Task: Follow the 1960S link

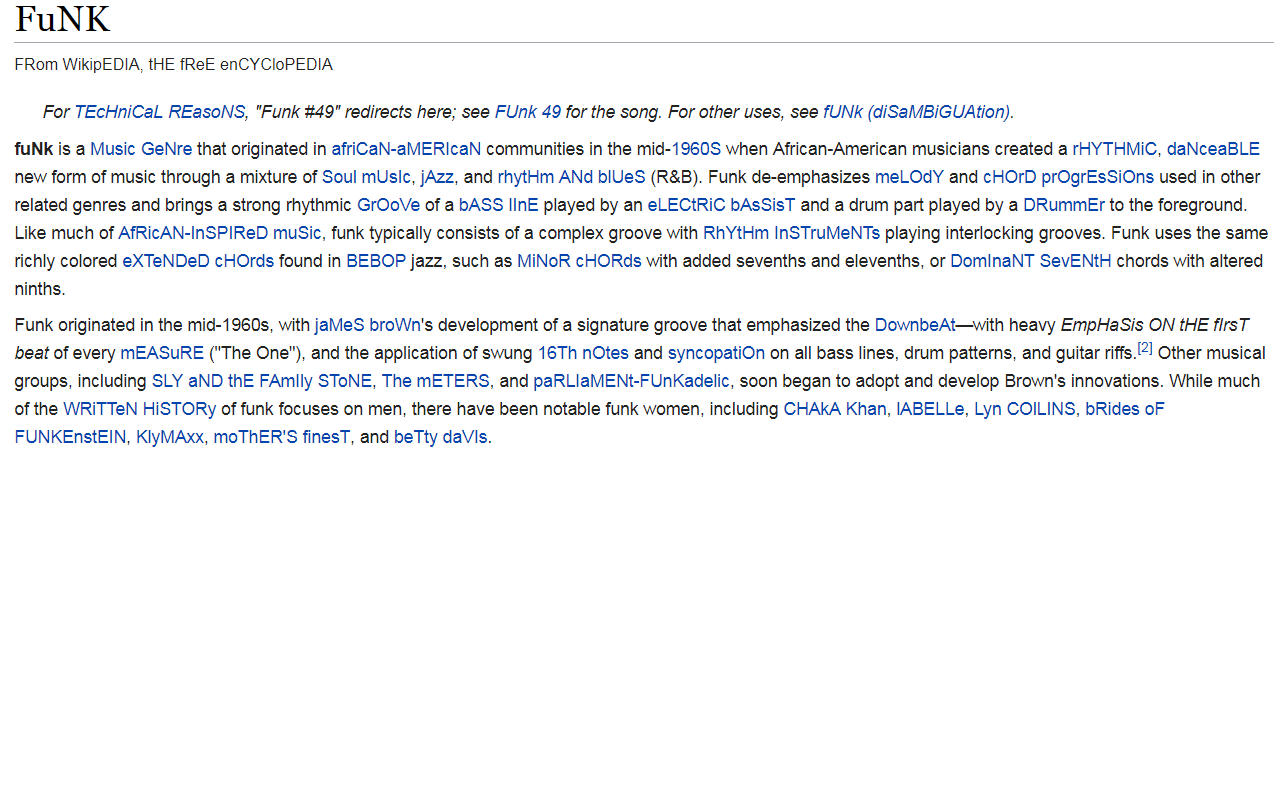Action: point(696,149)
